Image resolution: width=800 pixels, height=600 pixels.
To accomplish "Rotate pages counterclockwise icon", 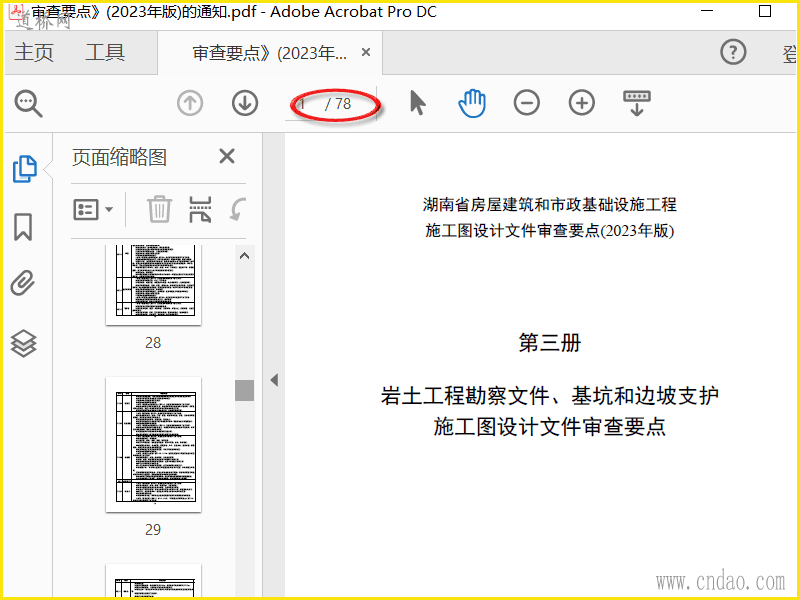I will [238, 209].
